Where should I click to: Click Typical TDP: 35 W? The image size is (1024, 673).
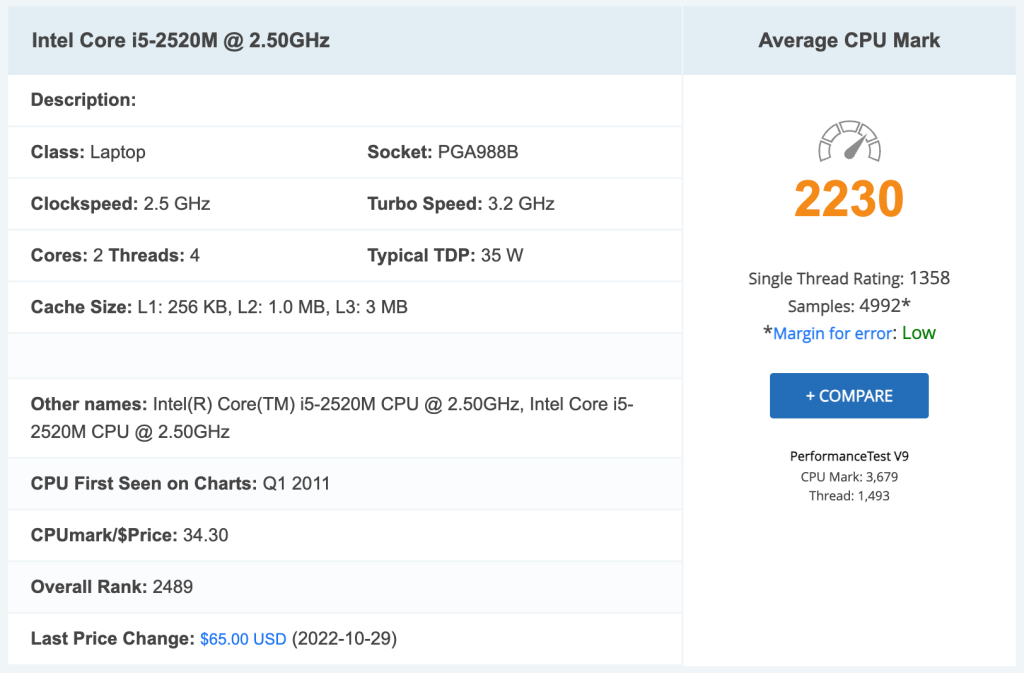pyautogui.click(x=445, y=255)
